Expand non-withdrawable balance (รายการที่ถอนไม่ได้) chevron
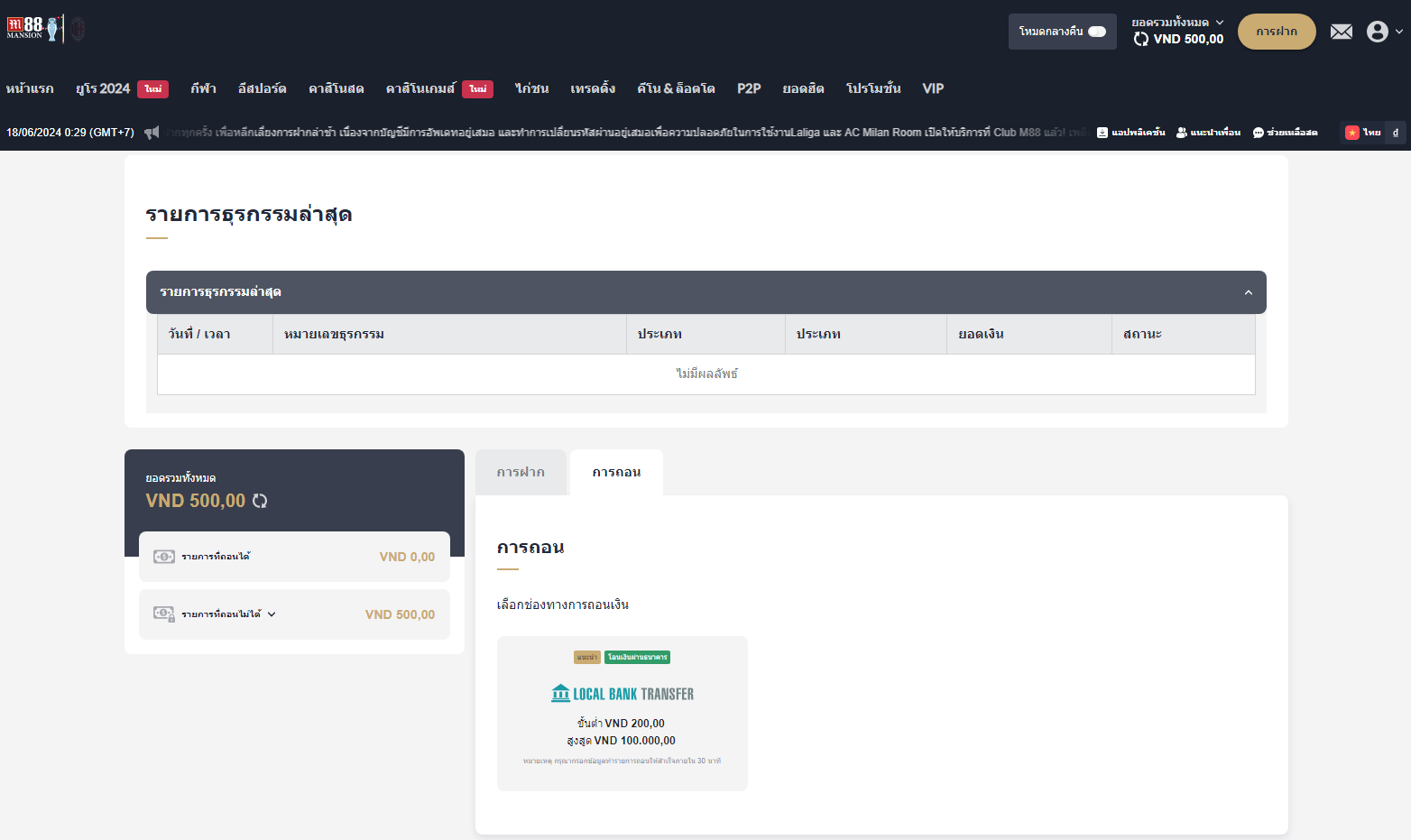This screenshot has height=840, width=1411. point(272,614)
